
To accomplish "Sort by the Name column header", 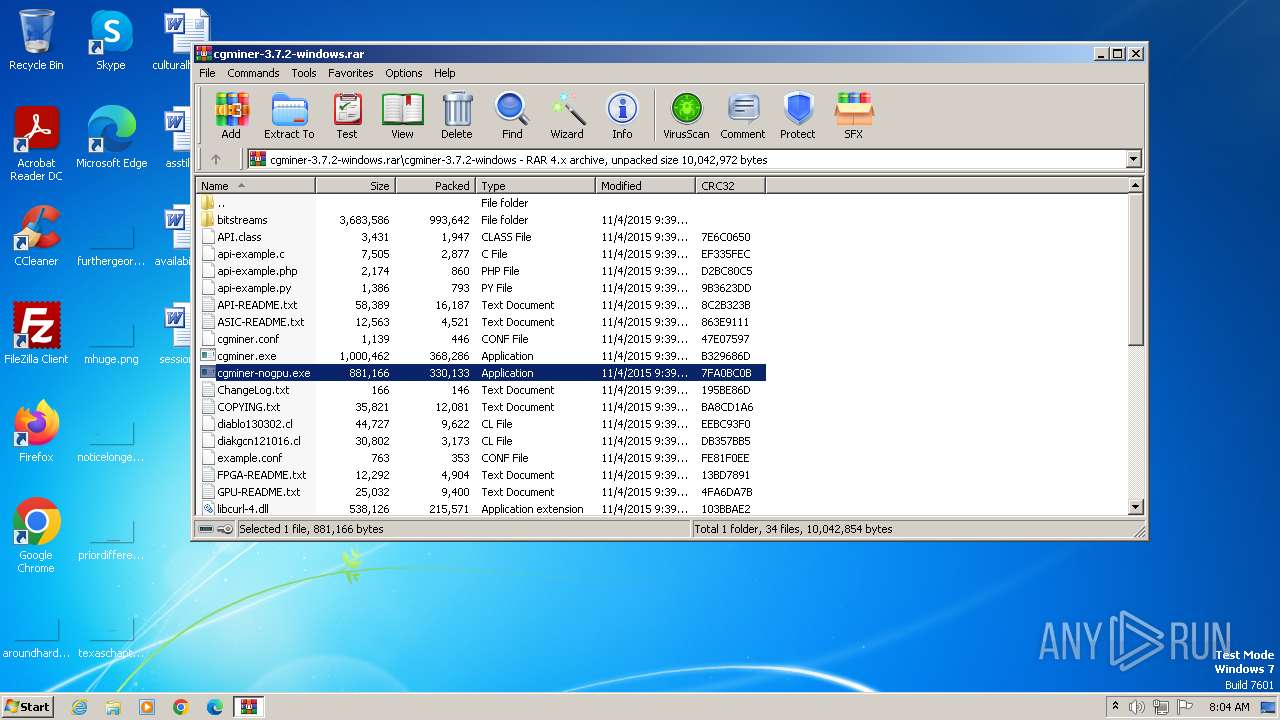I will point(256,186).
